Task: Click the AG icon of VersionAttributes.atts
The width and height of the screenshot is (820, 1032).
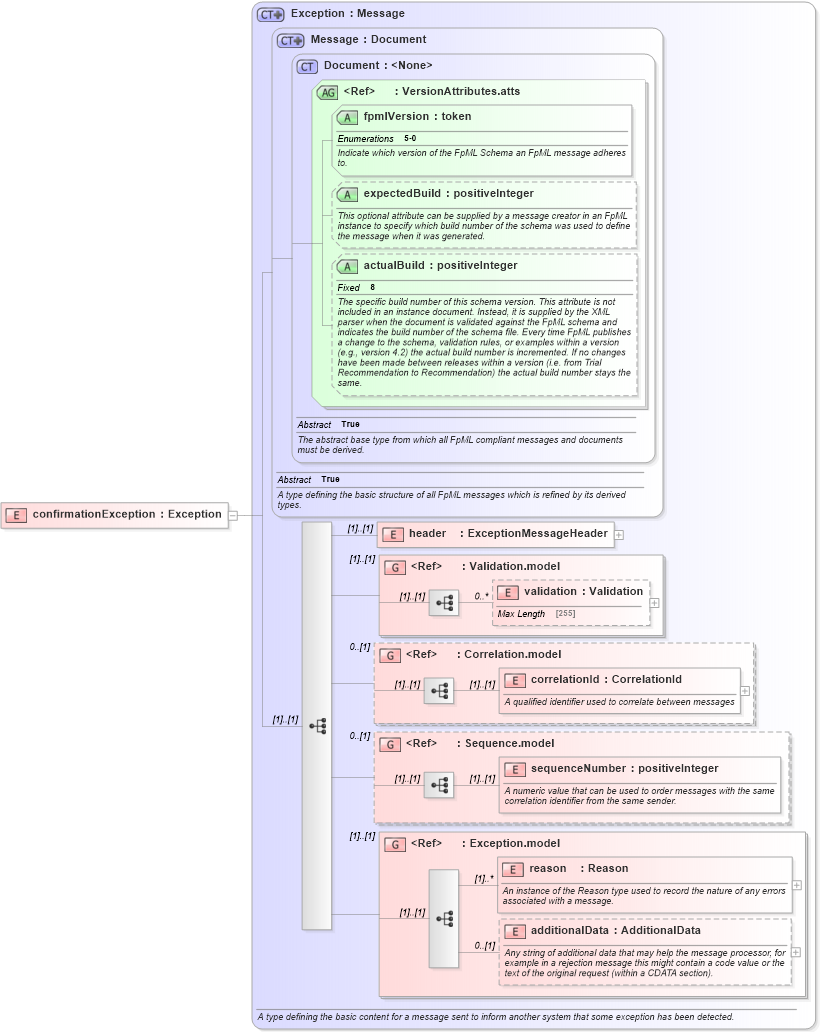Action: [327, 93]
